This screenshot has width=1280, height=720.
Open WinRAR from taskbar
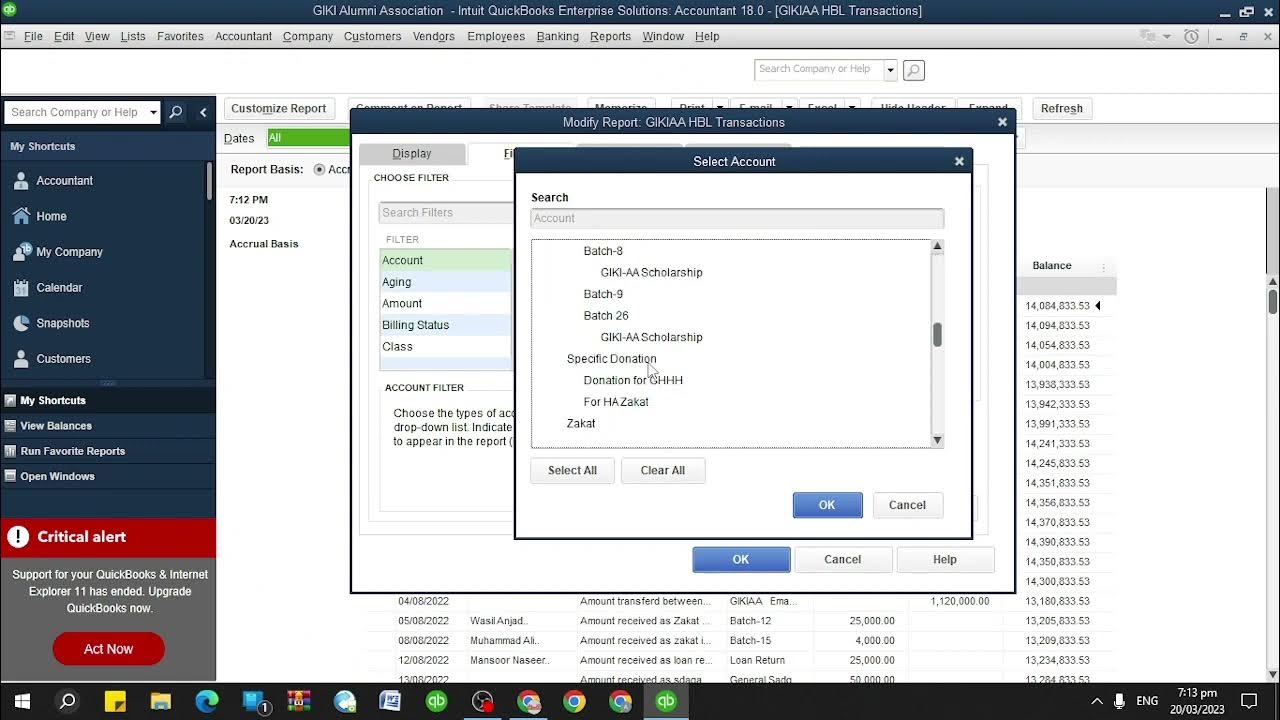tap(298, 701)
